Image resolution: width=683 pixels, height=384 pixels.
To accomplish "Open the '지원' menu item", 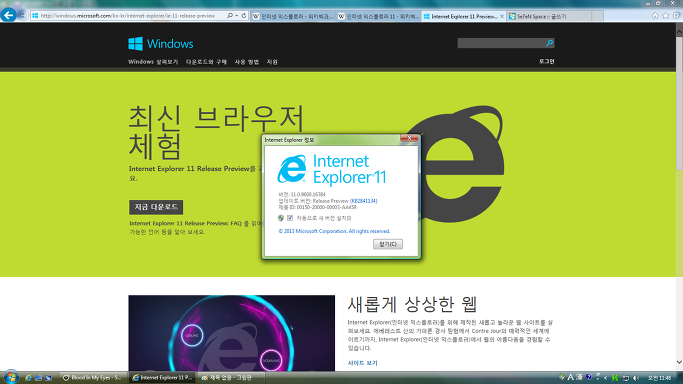I will [x=272, y=62].
